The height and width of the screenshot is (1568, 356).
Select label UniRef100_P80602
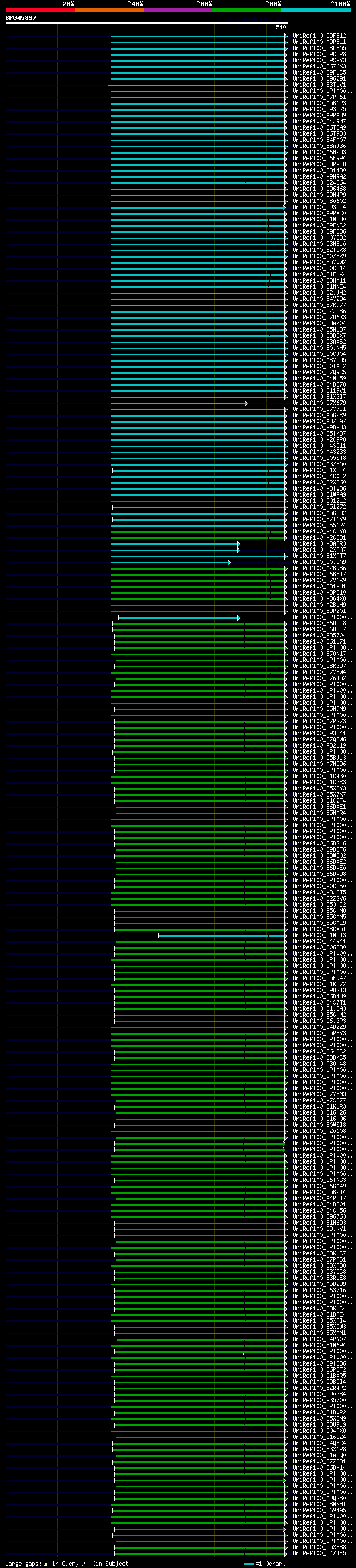[x=319, y=201]
